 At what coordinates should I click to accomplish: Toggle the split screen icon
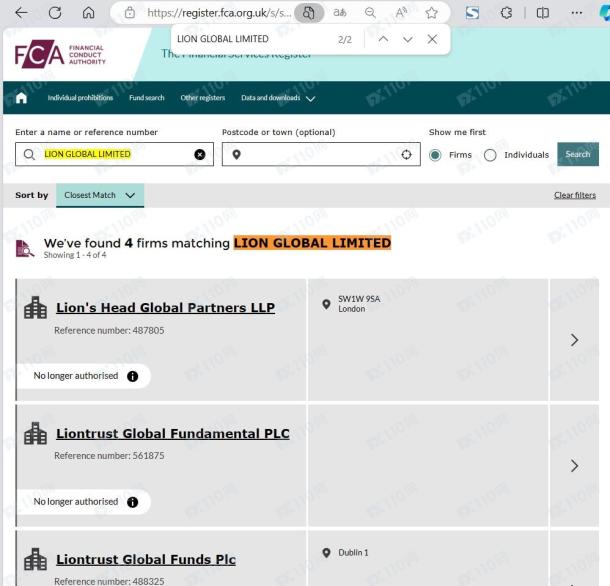543,13
